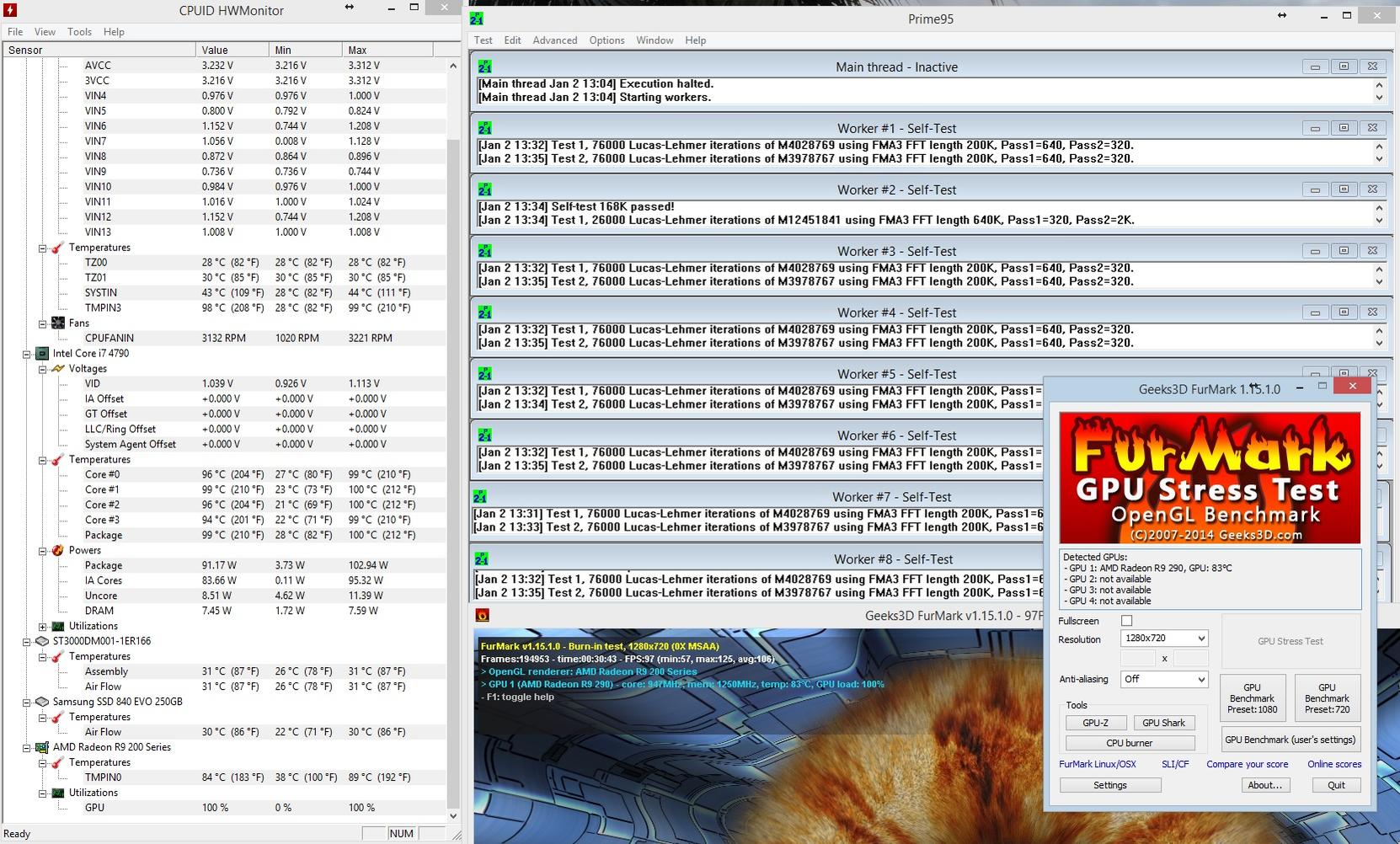The height and width of the screenshot is (844, 1400).
Task: Click the thermometer icon under ST3000DM001
Action: pos(57,656)
